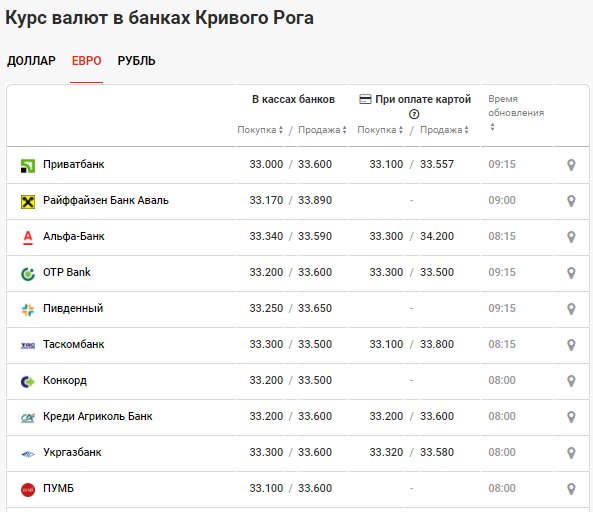Click the Таскомбанк logo icon
593x512 pixels.
pyautogui.click(x=28, y=345)
